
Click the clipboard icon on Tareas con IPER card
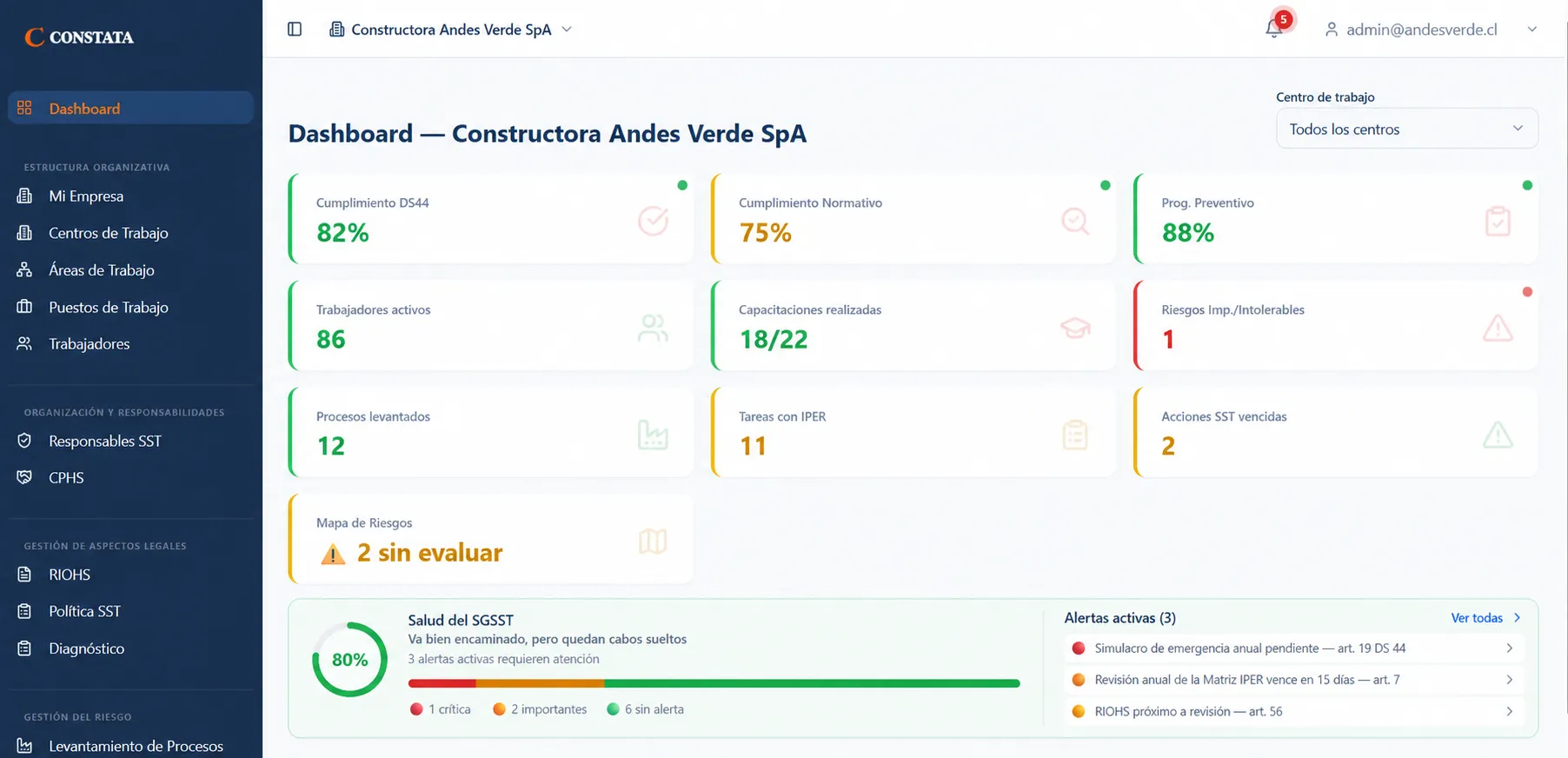pyautogui.click(x=1075, y=435)
